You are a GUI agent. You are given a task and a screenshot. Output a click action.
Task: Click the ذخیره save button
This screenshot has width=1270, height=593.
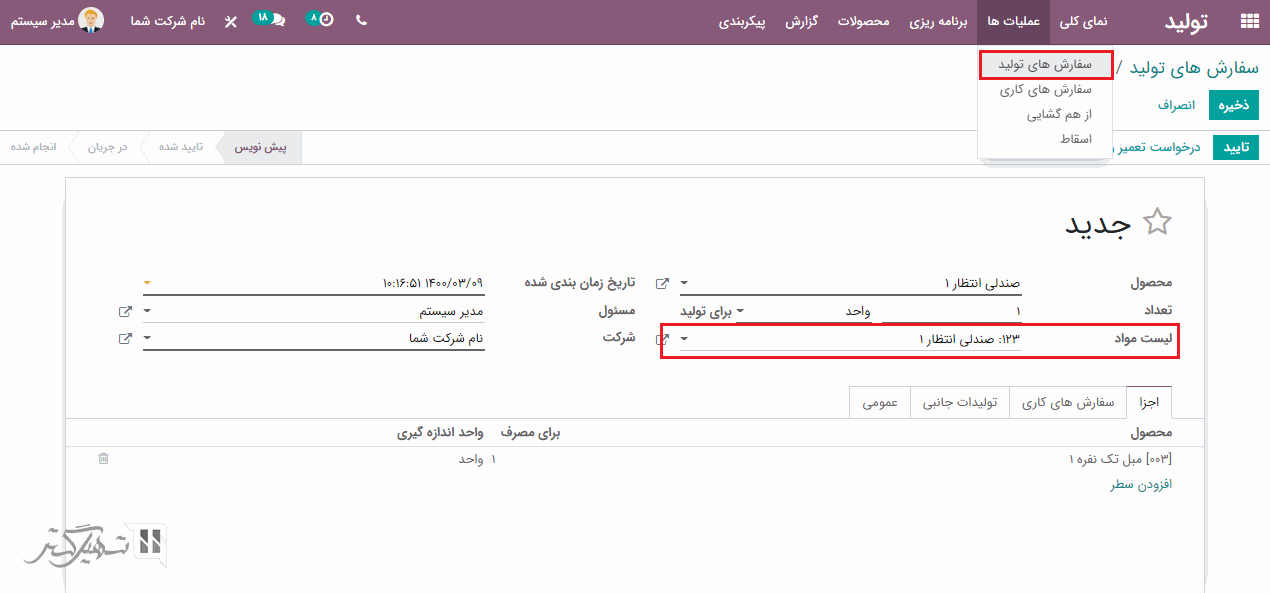1233,105
